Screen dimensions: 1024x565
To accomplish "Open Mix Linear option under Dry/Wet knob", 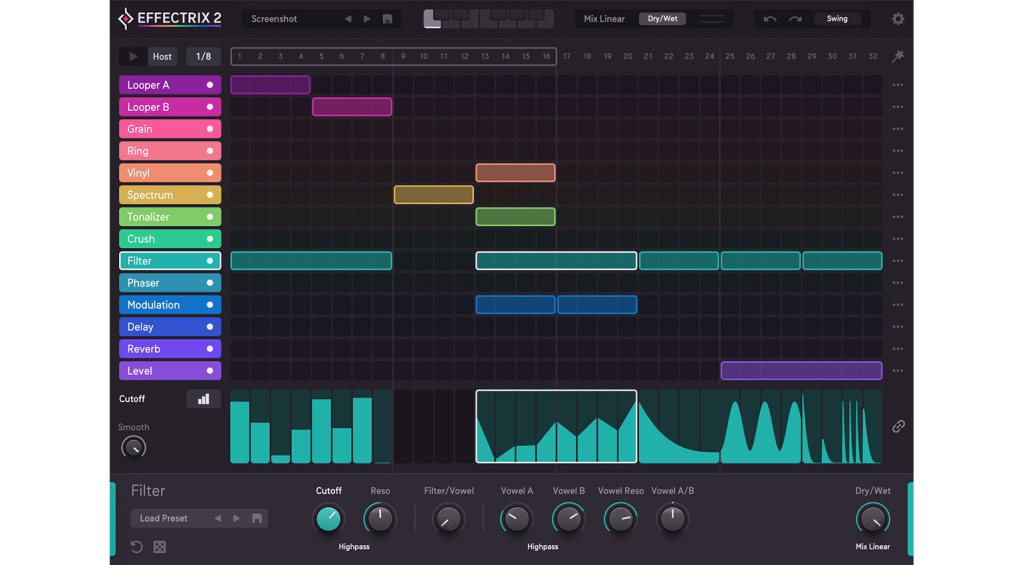I will coord(872,547).
